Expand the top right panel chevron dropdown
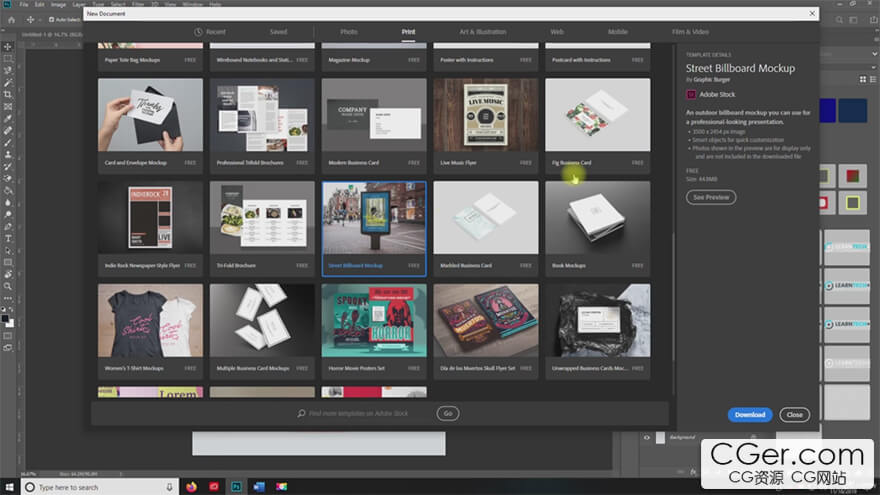 [x=874, y=54]
